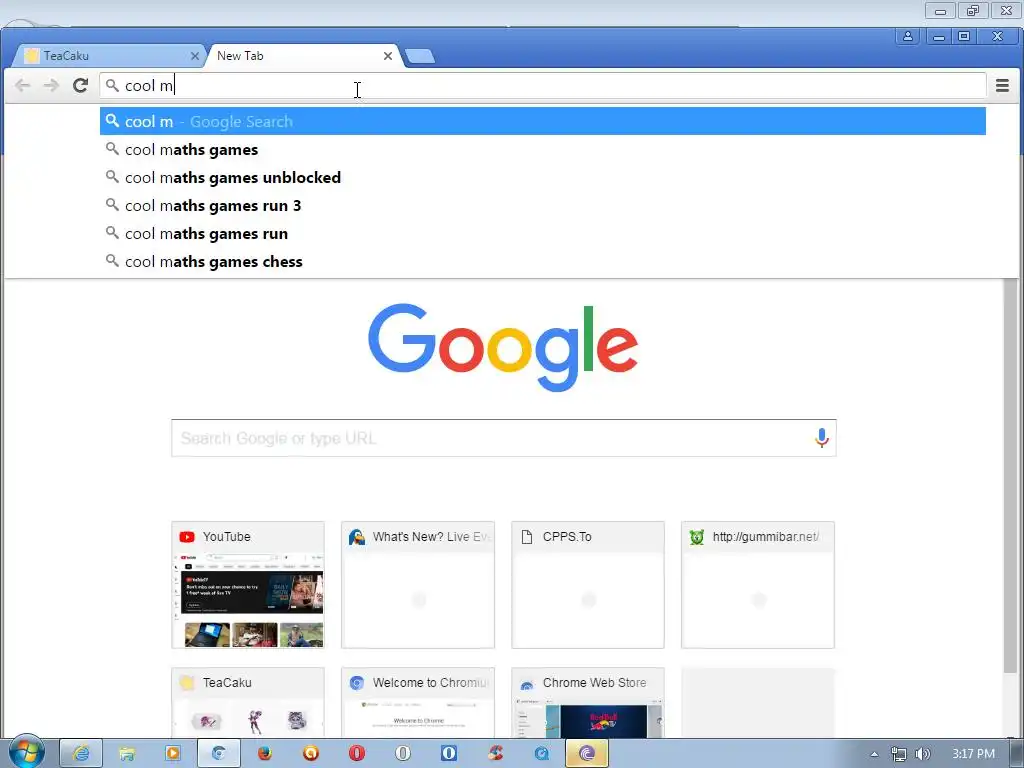This screenshot has height=768, width=1024.
Task: Open the 'What's New? Live Ev' tile
Action: point(418,584)
